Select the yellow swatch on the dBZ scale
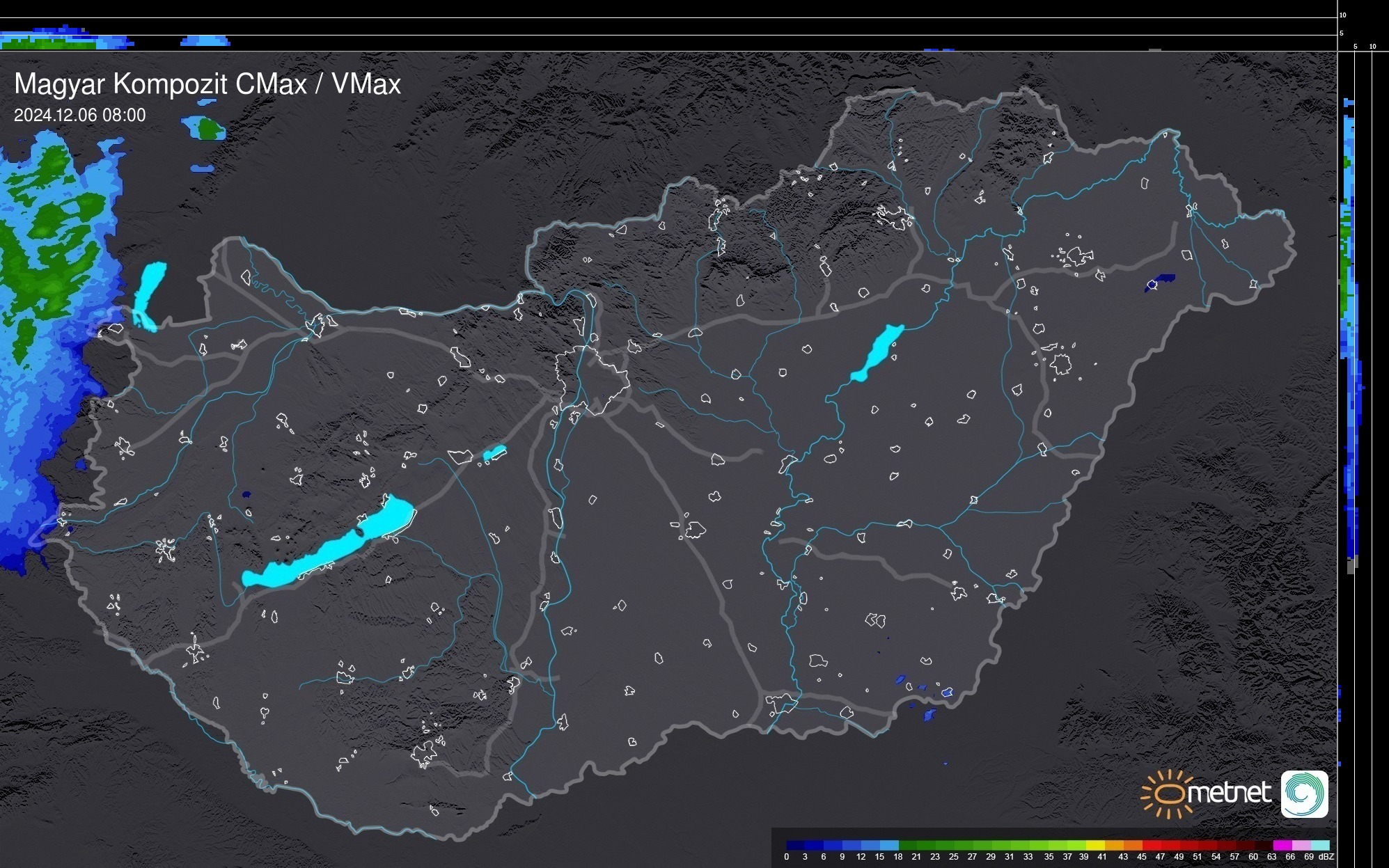The width and height of the screenshot is (1389, 868). tap(1095, 845)
